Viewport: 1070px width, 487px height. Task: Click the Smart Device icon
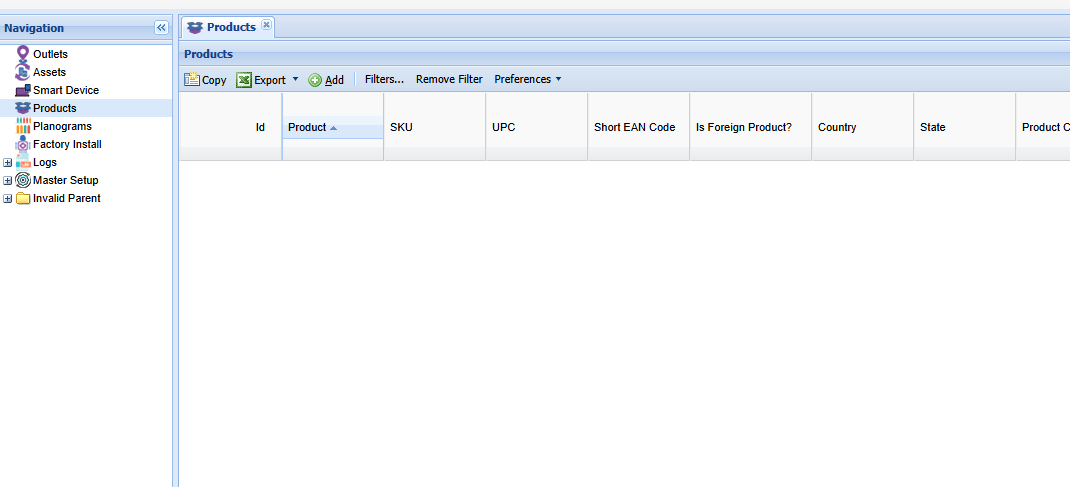pyautogui.click(x=23, y=90)
